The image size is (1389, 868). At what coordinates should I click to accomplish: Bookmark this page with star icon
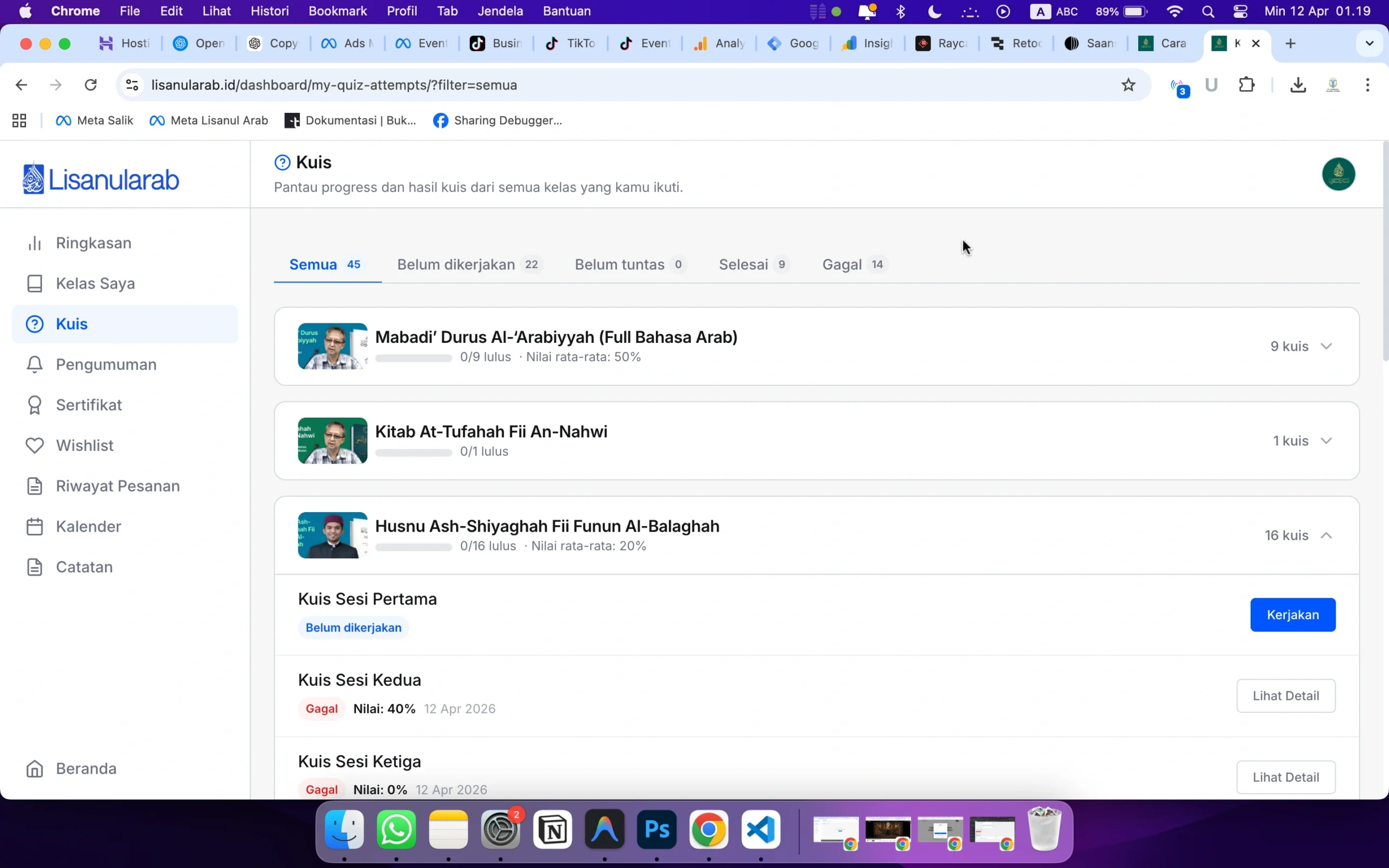[1128, 85]
